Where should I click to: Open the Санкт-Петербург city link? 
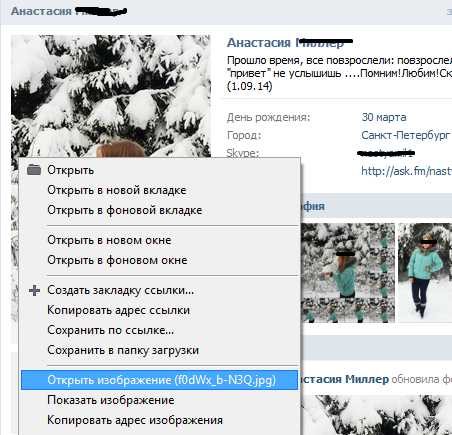[x=405, y=135]
